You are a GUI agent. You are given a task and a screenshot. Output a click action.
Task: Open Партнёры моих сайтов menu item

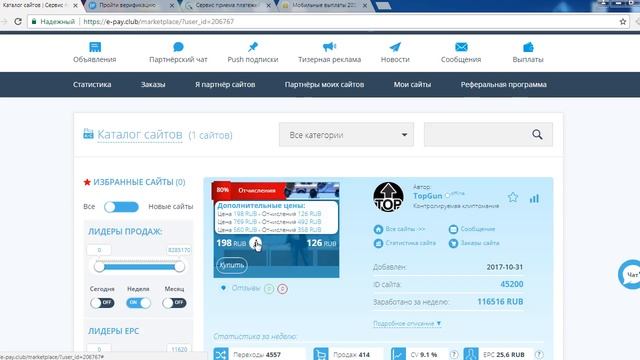(x=324, y=84)
